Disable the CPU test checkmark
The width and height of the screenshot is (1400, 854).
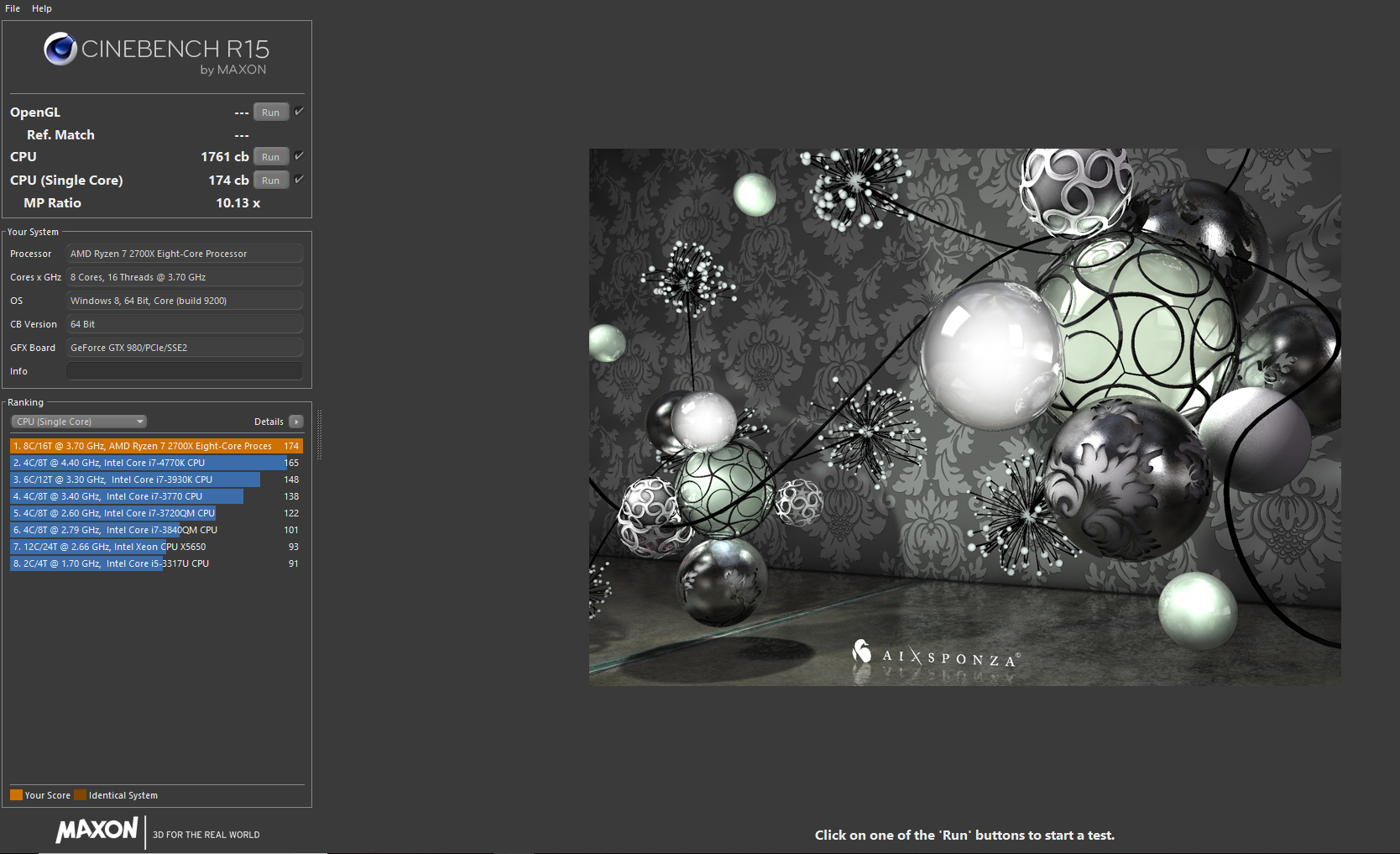[x=300, y=155]
